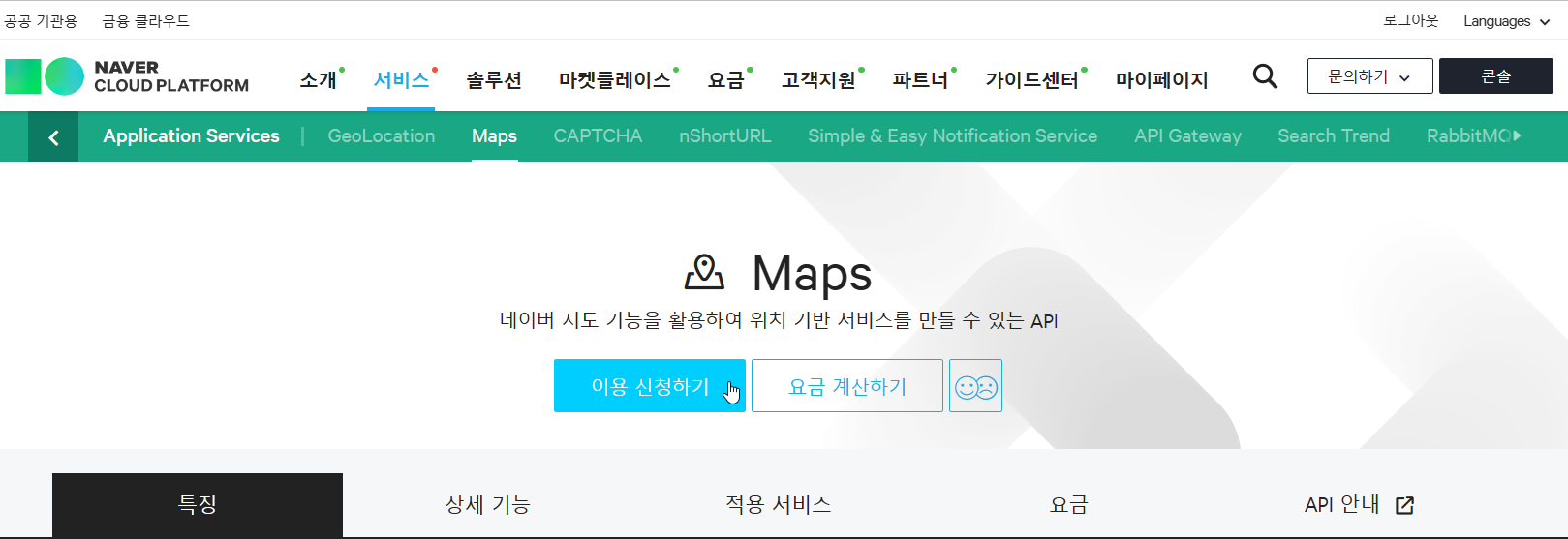Switch to the 적용 서비스 tab

tap(779, 505)
